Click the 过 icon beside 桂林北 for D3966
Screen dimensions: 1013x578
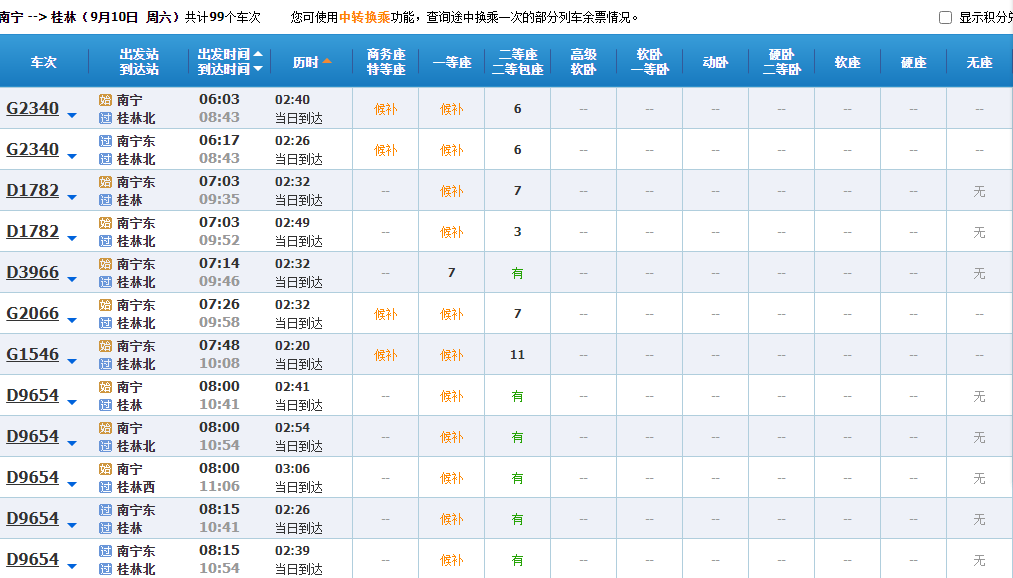pos(105,282)
